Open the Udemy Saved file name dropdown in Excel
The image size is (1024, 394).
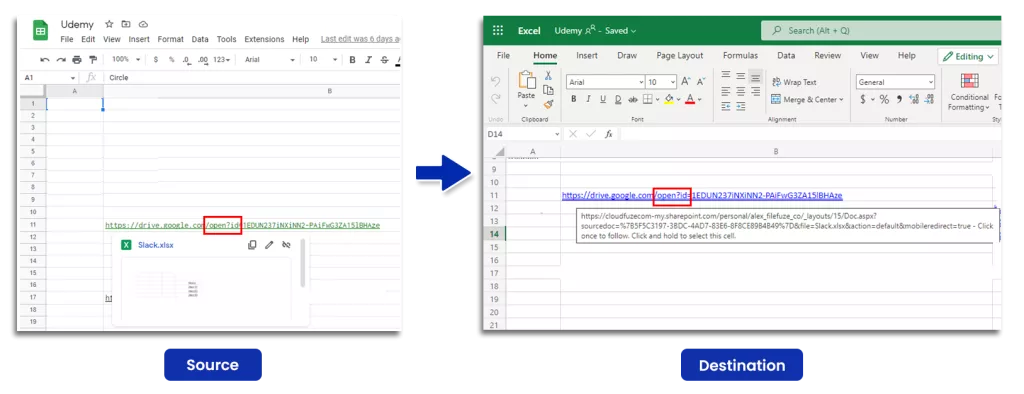(595, 31)
